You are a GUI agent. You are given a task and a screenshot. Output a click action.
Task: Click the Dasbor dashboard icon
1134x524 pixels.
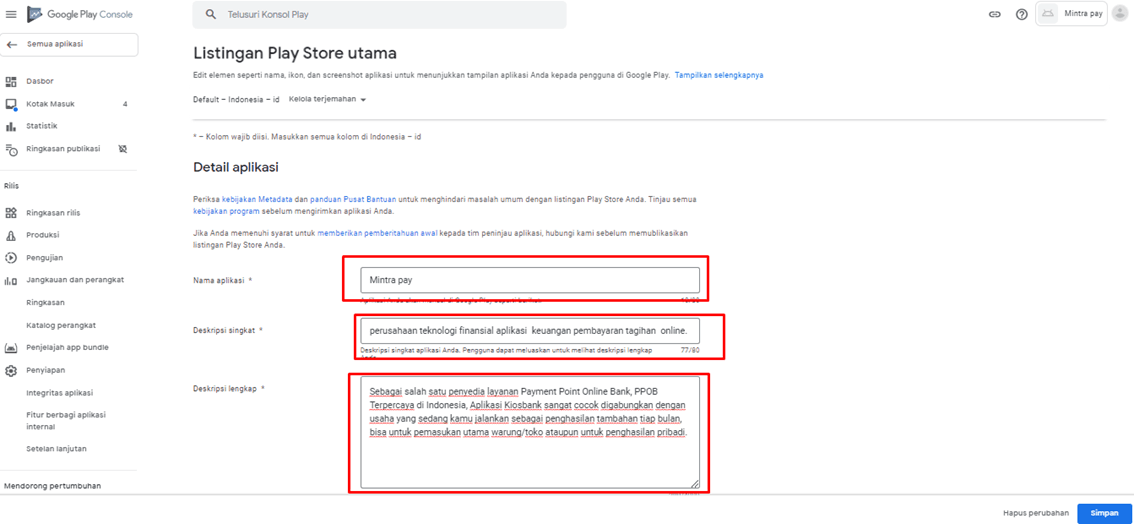coord(11,82)
